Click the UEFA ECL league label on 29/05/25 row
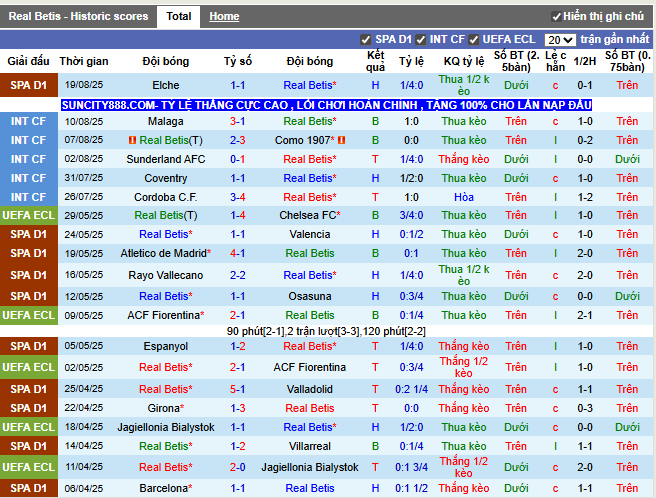The height and width of the screenshot is (498, 656). pyautogui.click(x=28, y=216)
